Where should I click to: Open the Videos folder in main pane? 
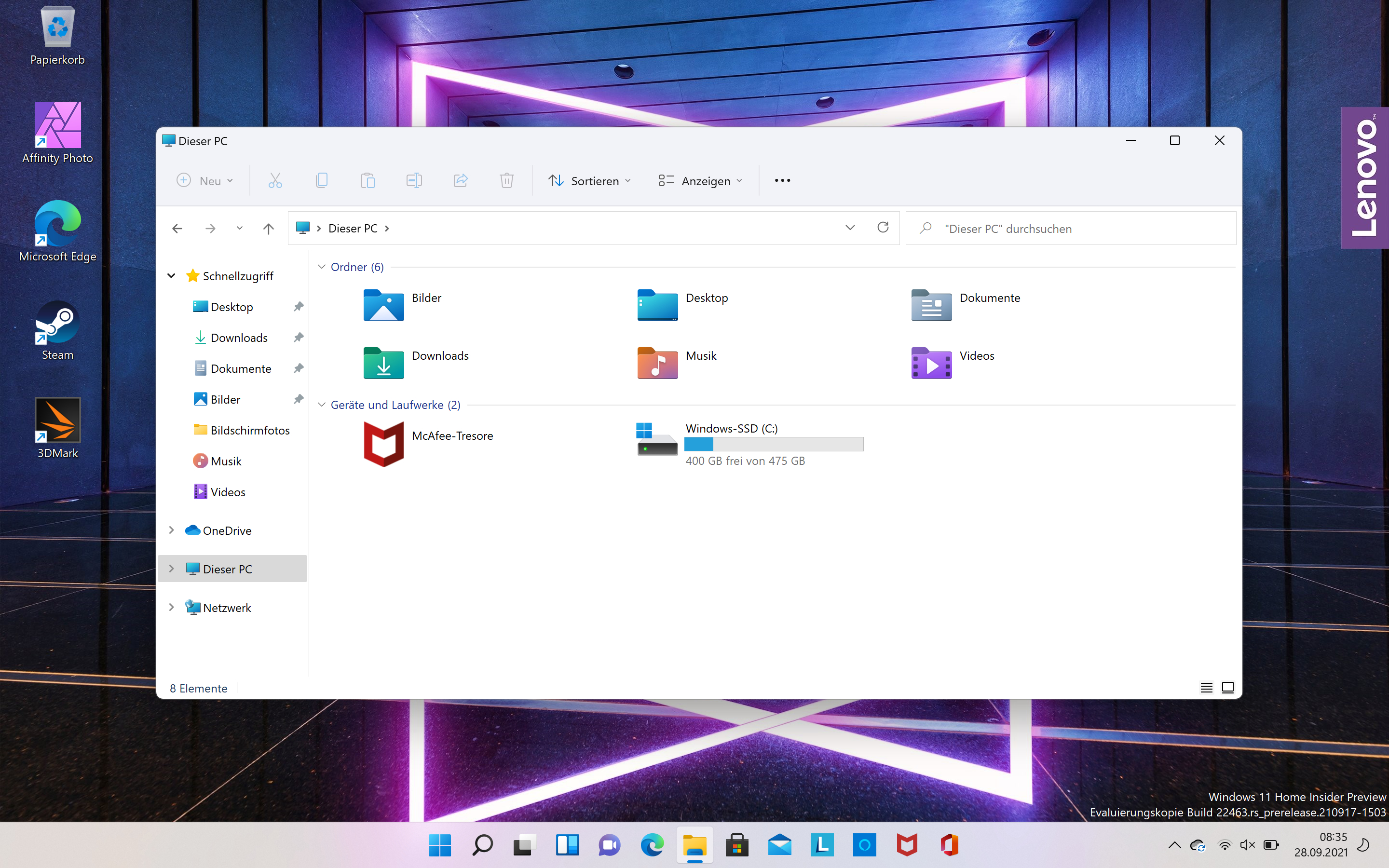click(953, 362)
